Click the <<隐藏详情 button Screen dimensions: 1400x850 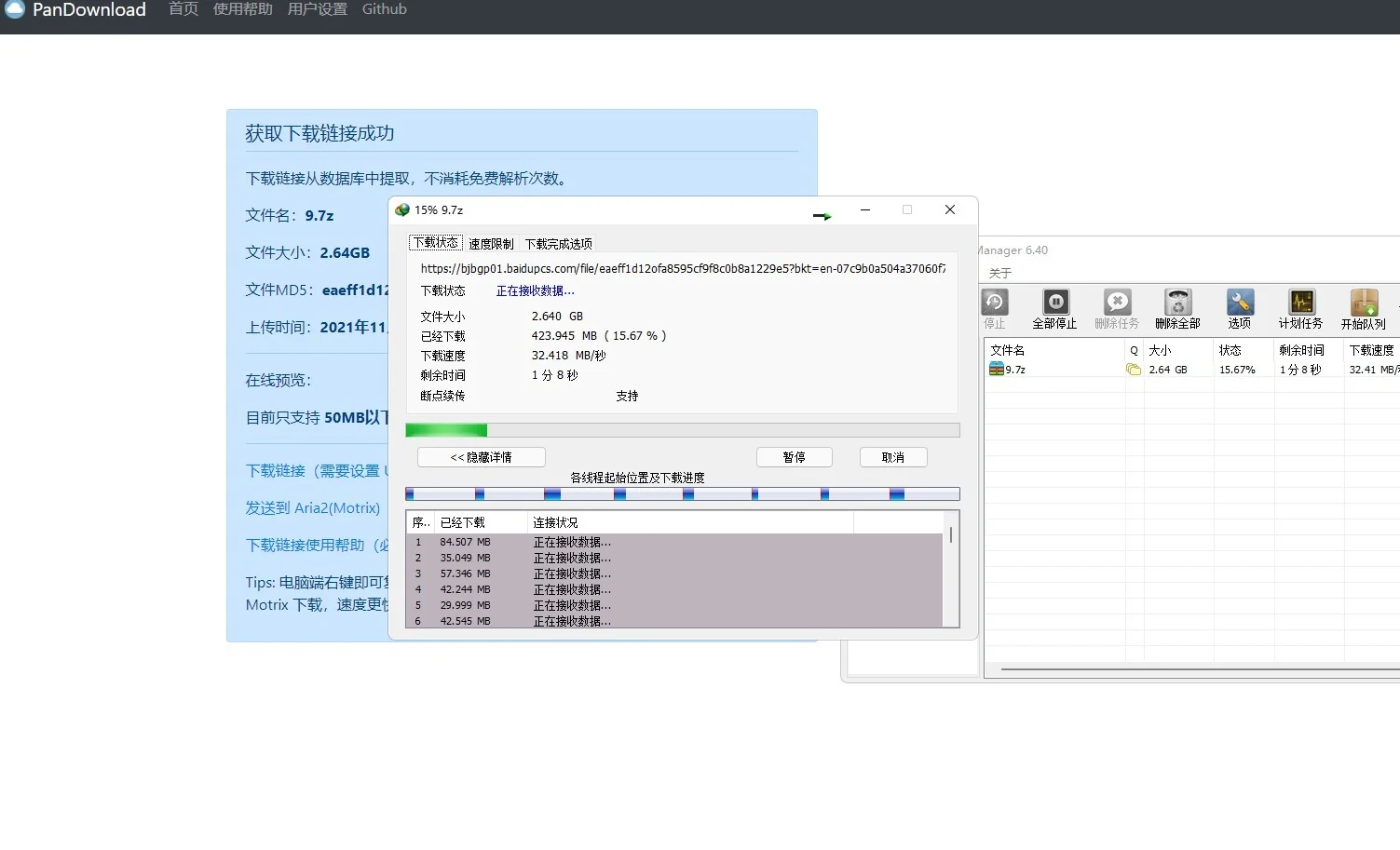click(x=482, y=457)
